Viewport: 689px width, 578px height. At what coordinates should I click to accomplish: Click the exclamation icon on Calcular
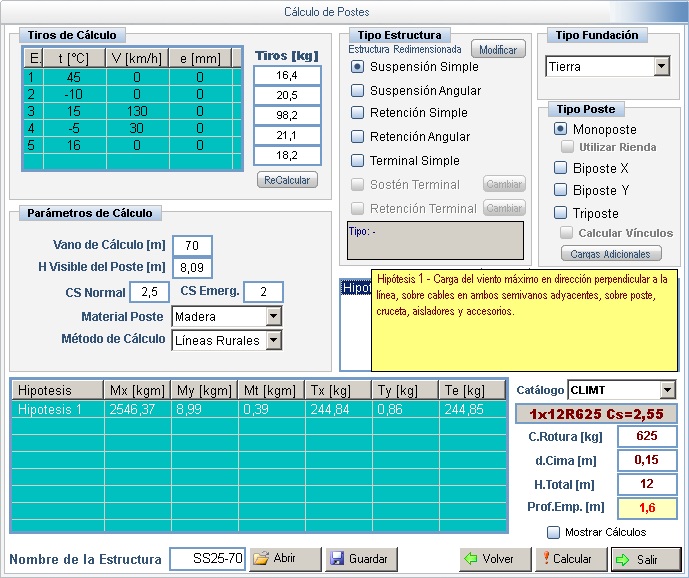pos(546,558)
